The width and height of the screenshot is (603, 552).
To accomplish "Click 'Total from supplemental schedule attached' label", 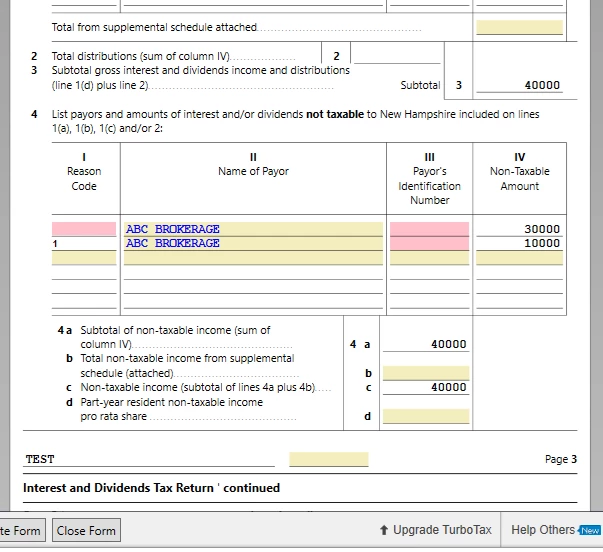I will 154,27.
